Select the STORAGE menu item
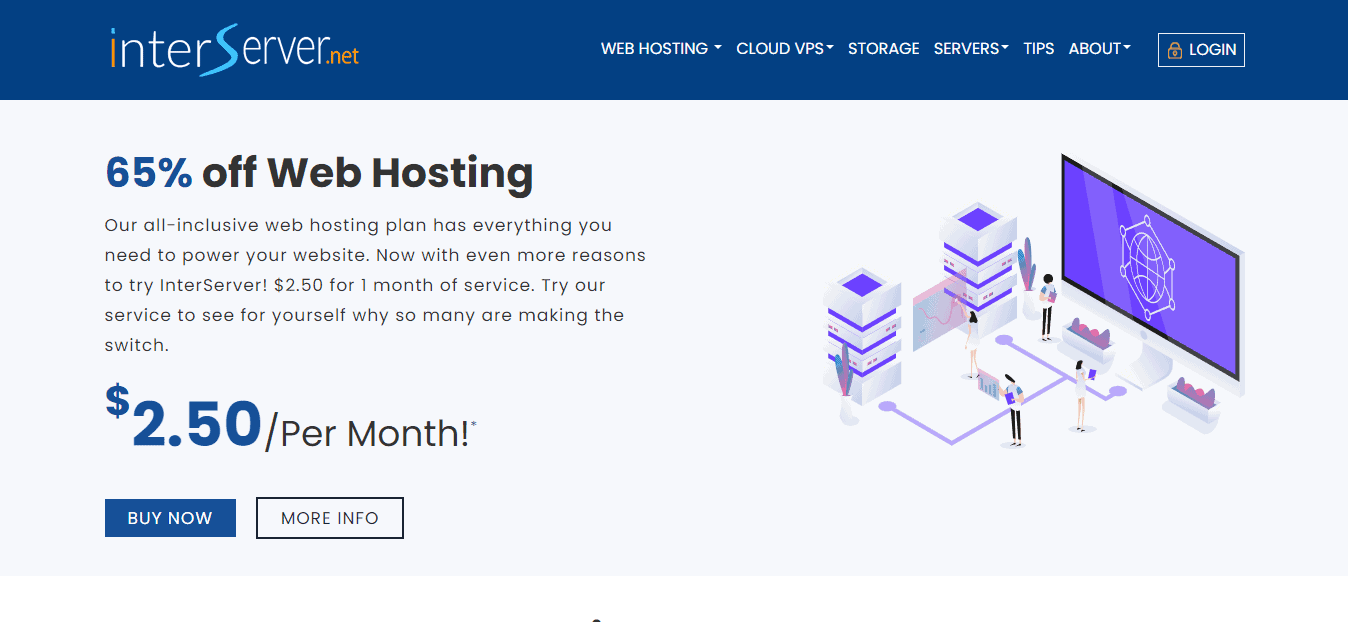The height and width of the screenshot is (622, 1348). tap(883, 48)
